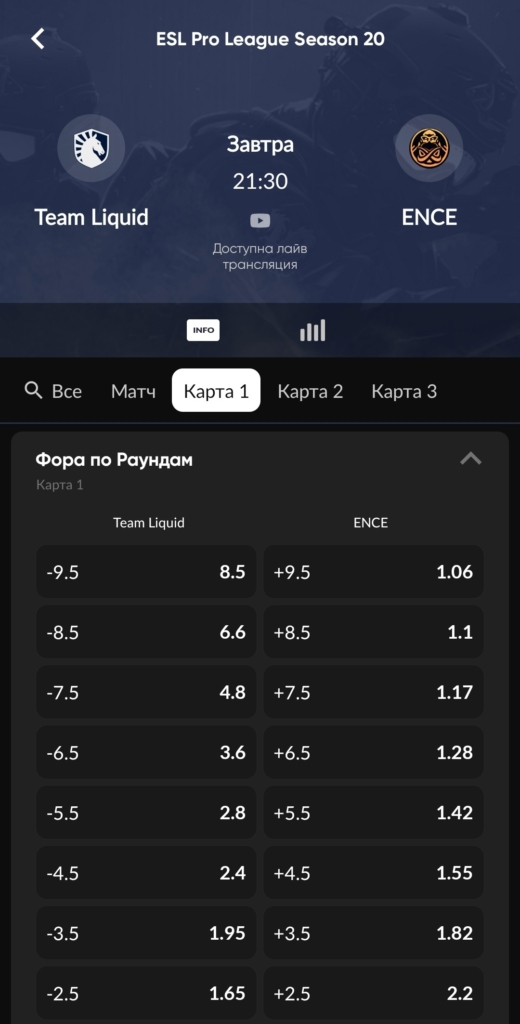Select Team Liquid -3.5 at odds 1.95
520x1024 pixels.
146,933
